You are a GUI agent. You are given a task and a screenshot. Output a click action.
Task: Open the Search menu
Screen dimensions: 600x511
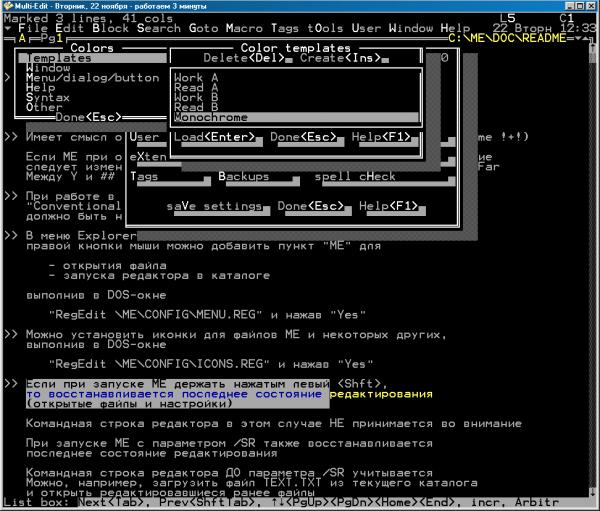point(159,28)
